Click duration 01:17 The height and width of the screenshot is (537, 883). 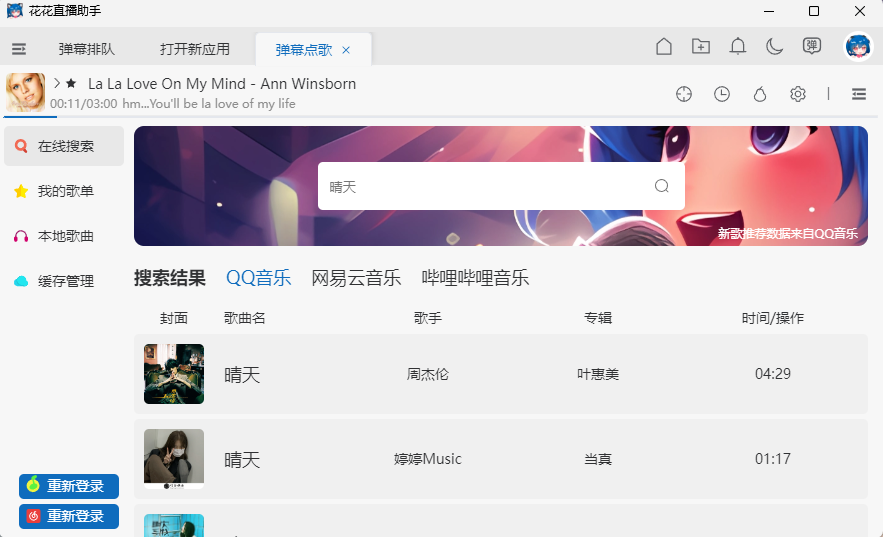pyautogui.click(x=773, y=459)
